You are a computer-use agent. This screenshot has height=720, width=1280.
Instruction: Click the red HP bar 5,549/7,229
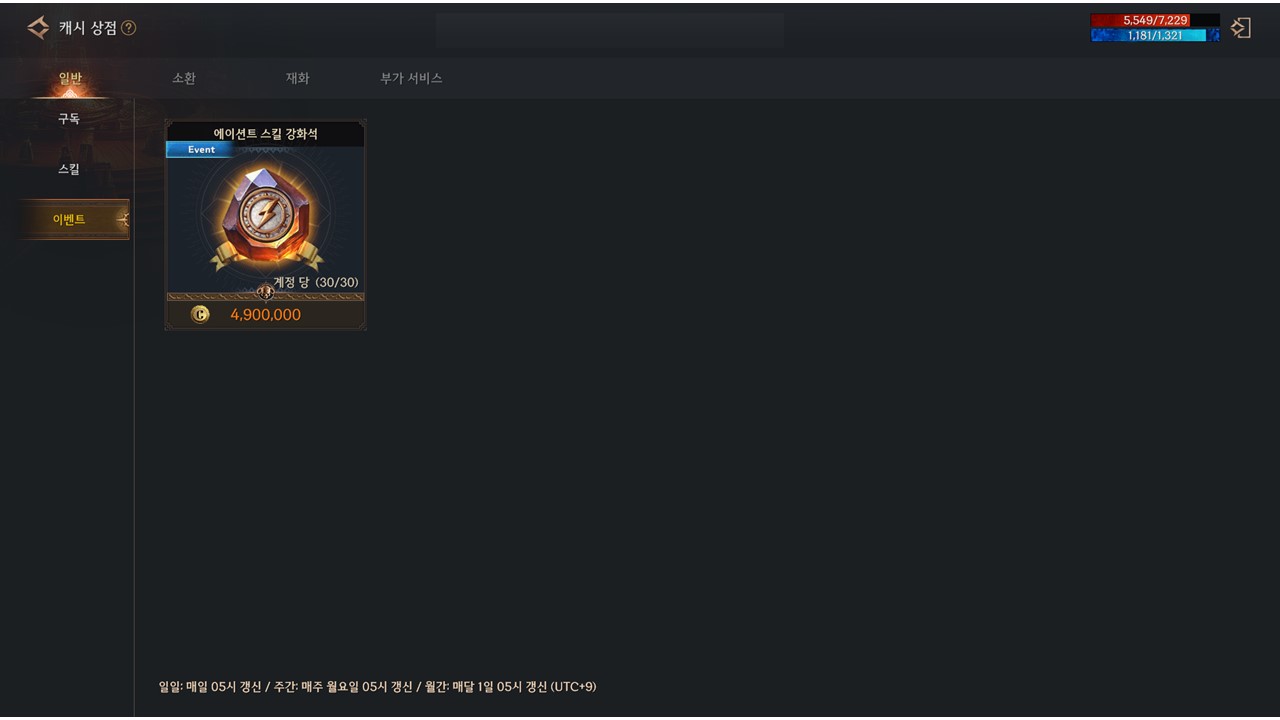click(x=1155, y=20)
